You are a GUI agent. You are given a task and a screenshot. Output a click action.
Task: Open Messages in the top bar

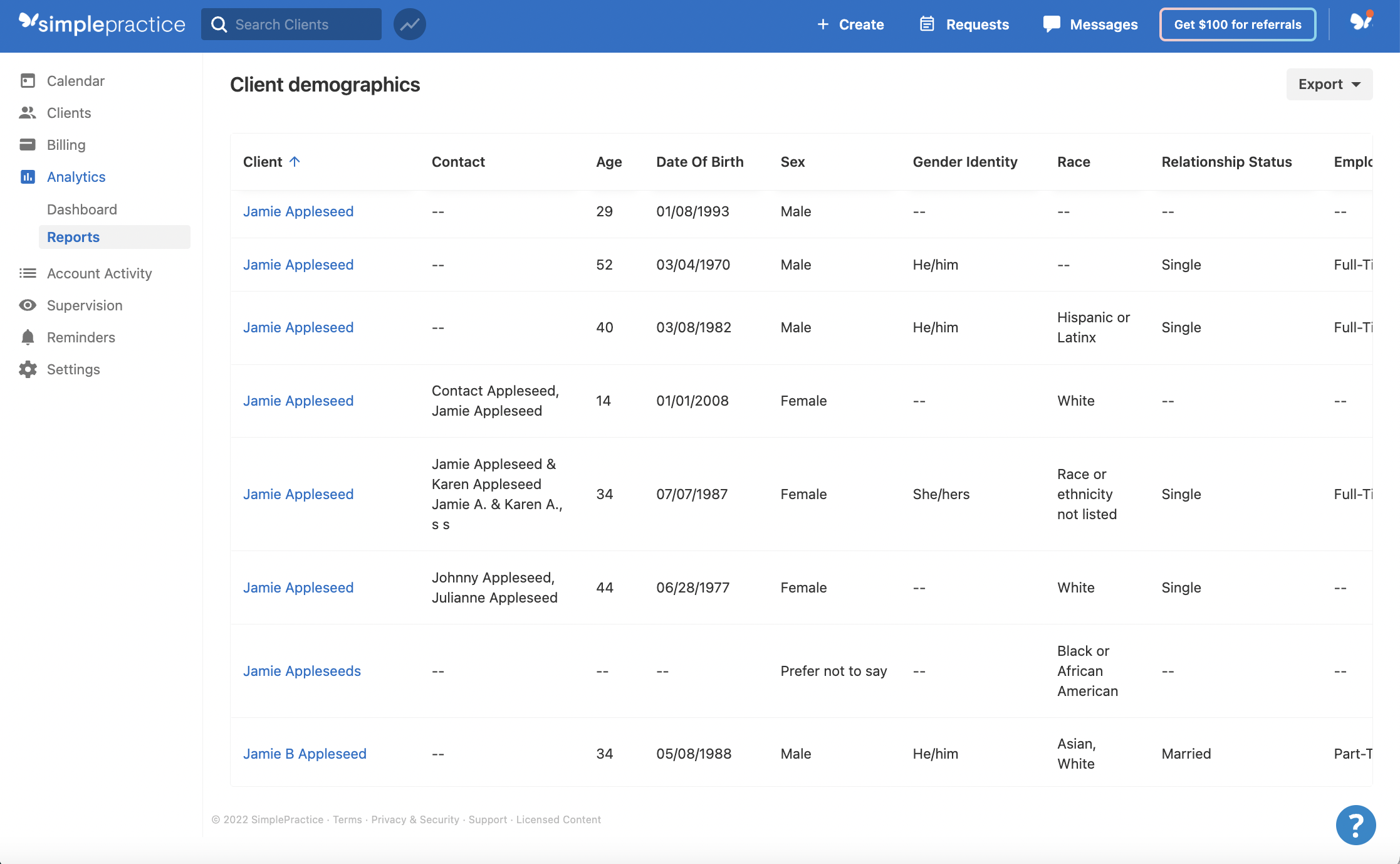[x=1090, y=24]
